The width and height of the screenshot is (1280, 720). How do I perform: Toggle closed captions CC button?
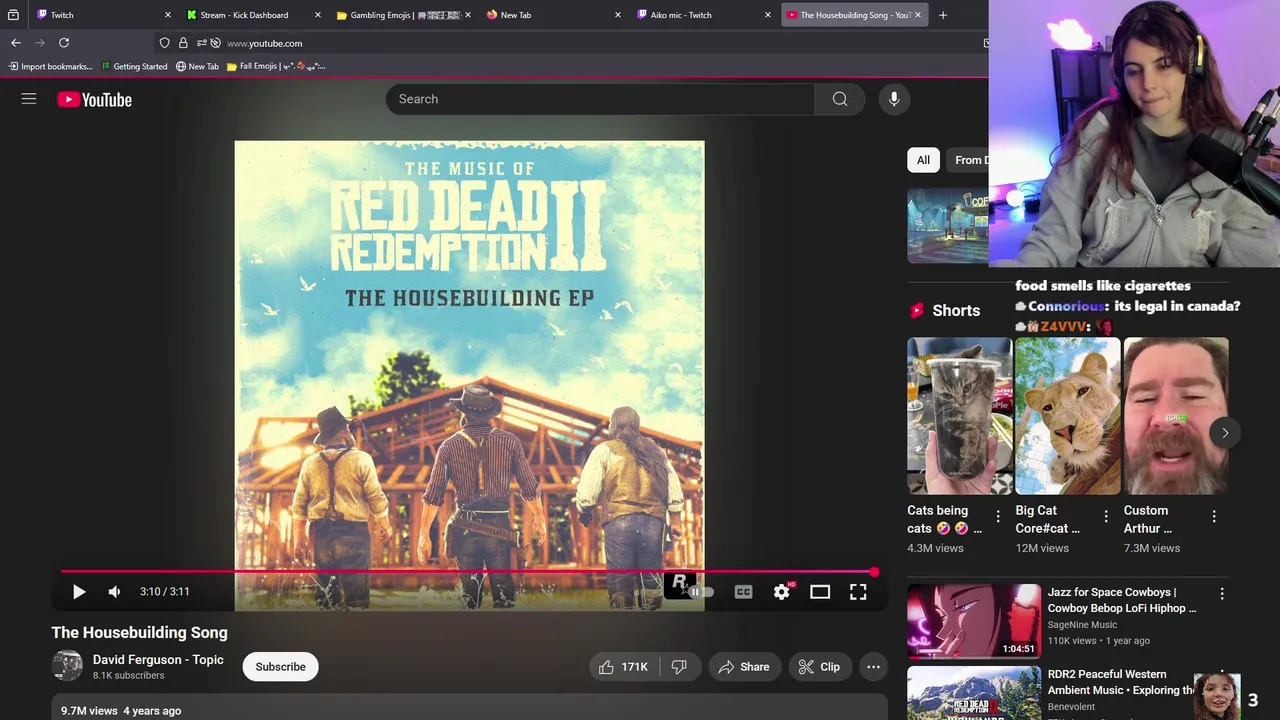(x=743, y=592)
